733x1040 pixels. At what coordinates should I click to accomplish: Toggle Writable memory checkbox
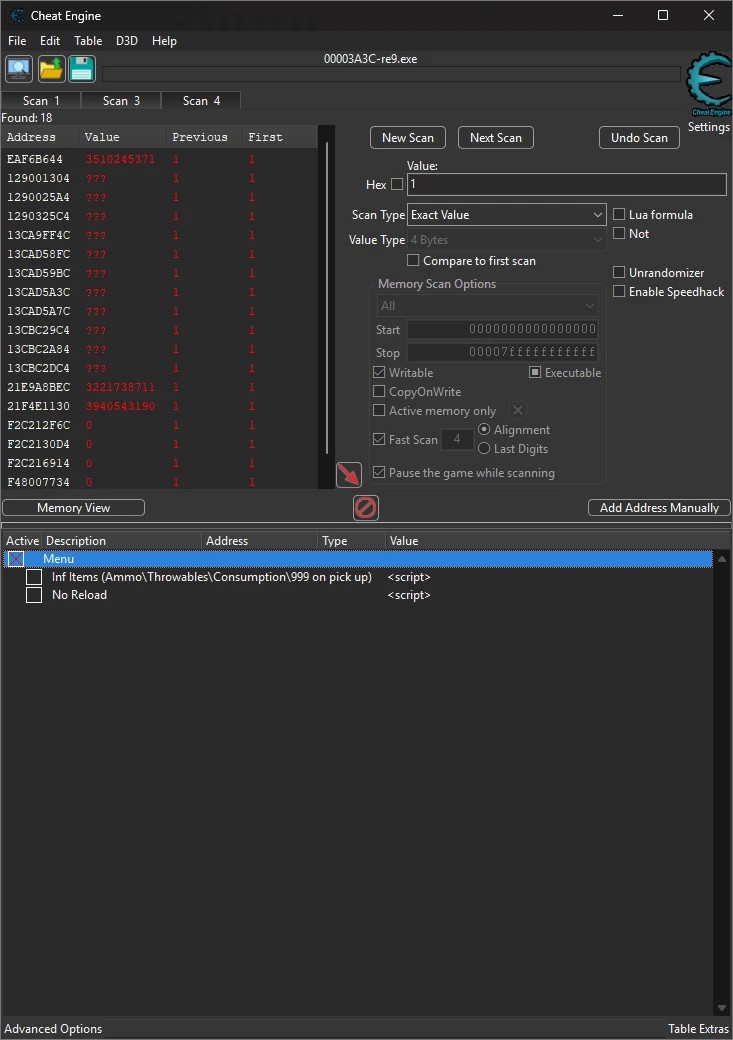(379, 373)
